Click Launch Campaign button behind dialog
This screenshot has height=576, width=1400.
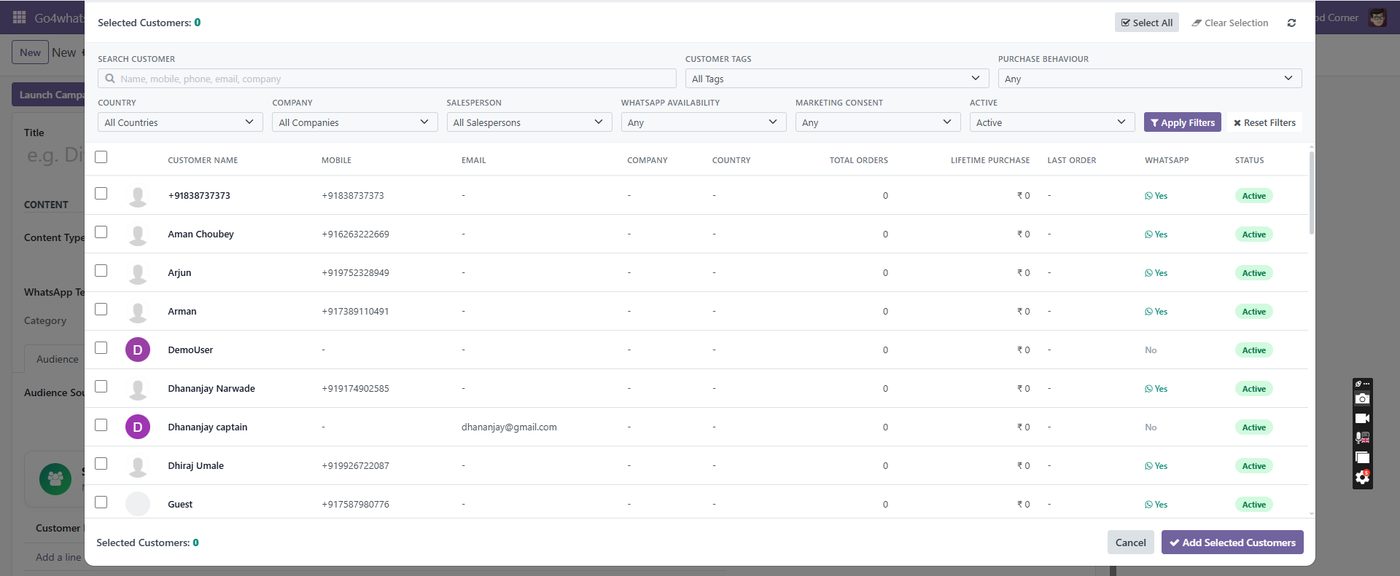(49, 95)
